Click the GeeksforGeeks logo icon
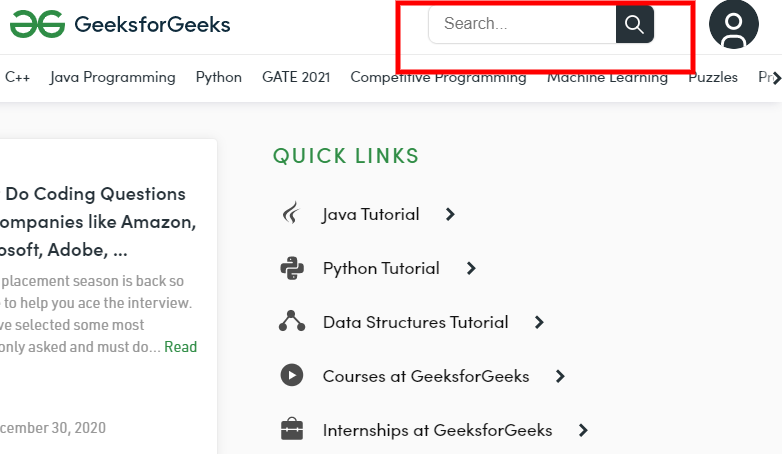The height and width of the screenshot is (454, 782). [37, 24]
